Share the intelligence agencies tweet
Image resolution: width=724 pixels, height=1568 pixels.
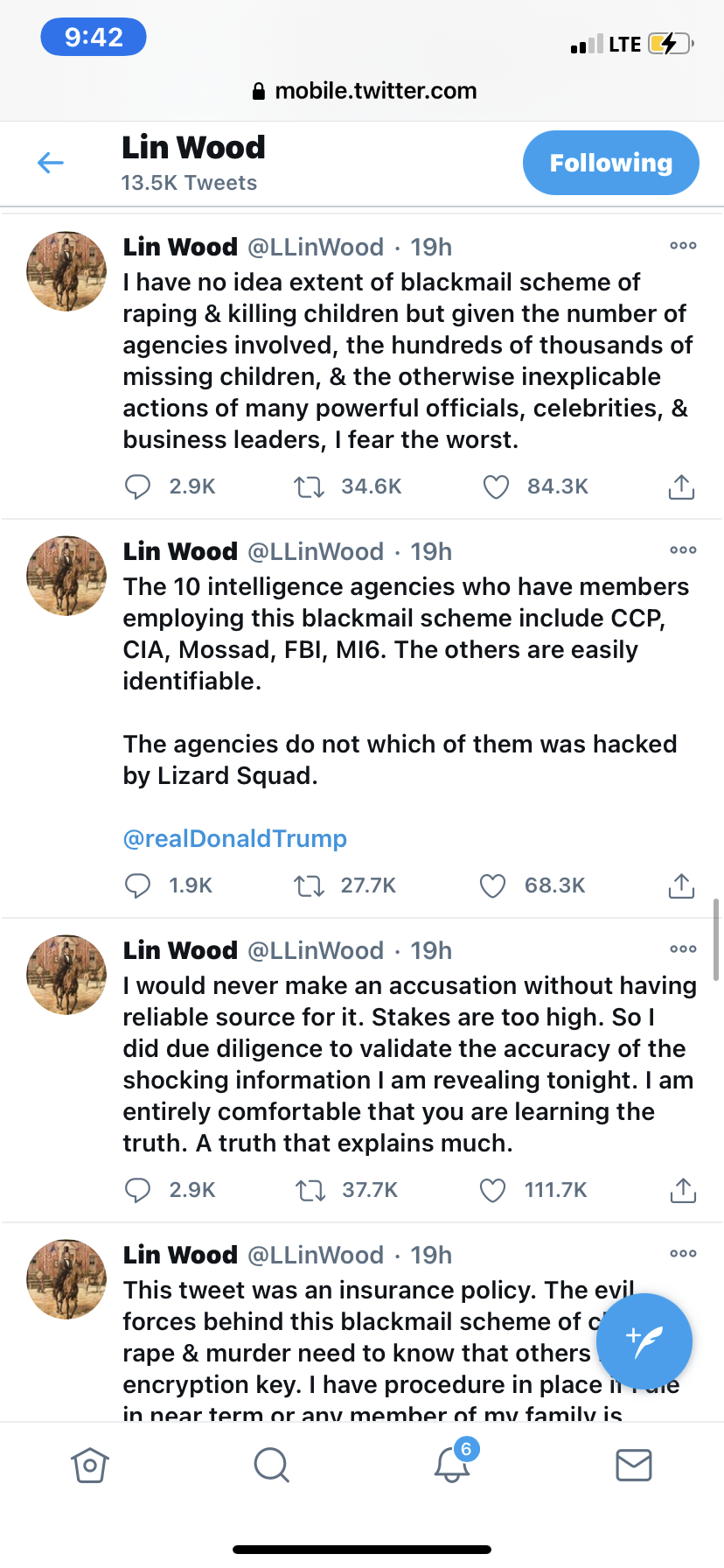681,885
